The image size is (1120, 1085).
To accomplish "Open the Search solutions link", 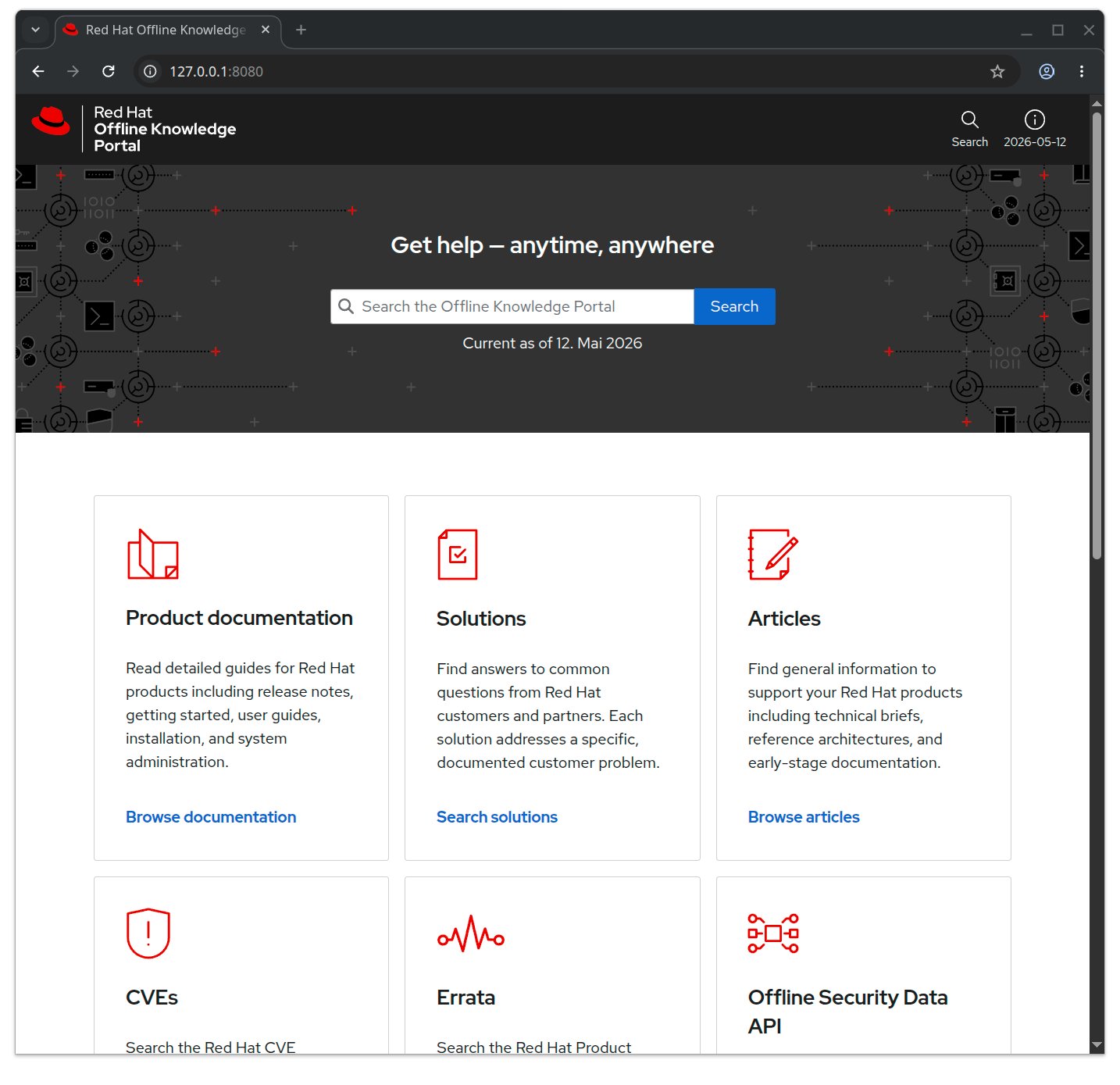I will 497,817.
